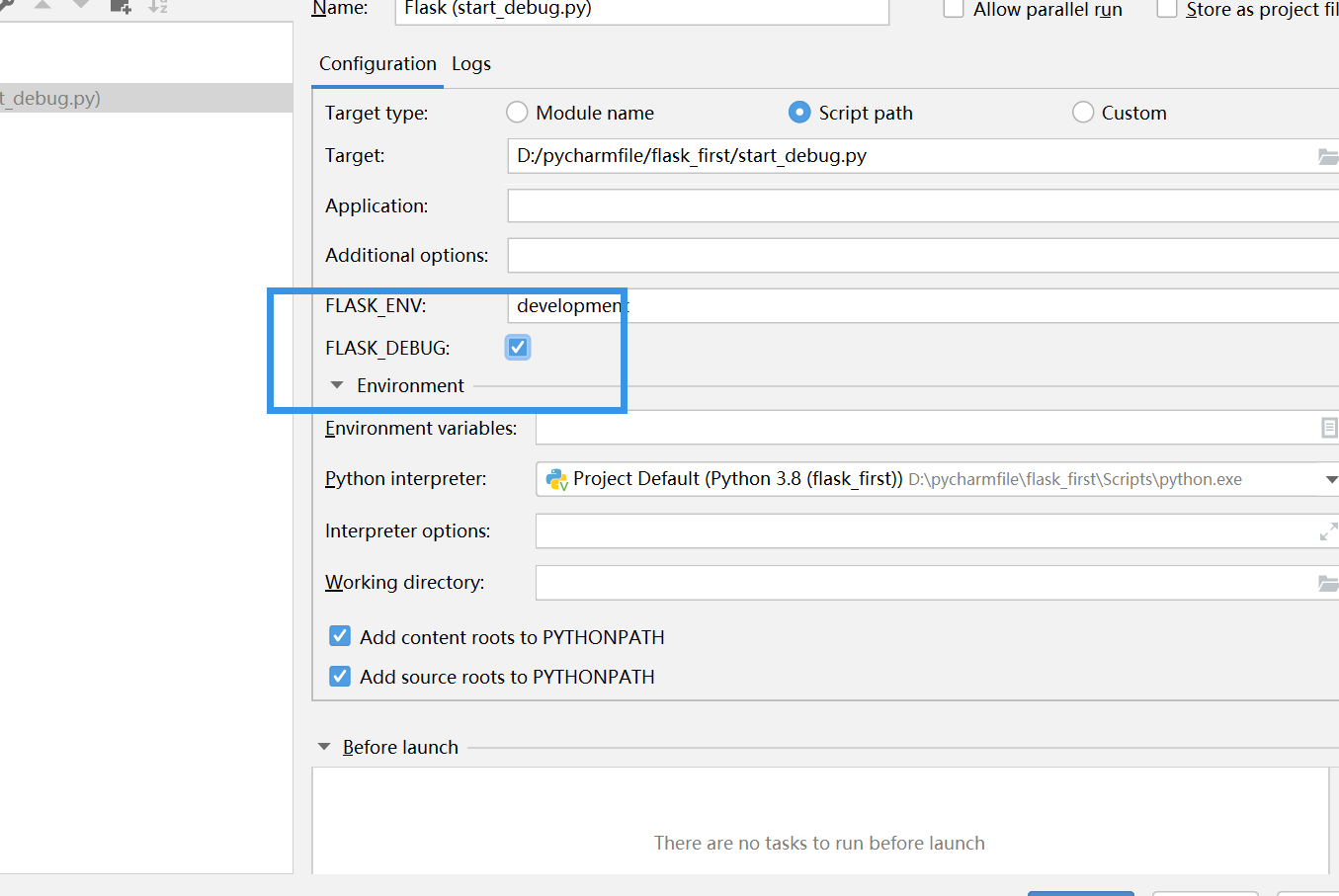Select the Script path target type
This screenshot has height=896, width=1339.
coord(799,113)
